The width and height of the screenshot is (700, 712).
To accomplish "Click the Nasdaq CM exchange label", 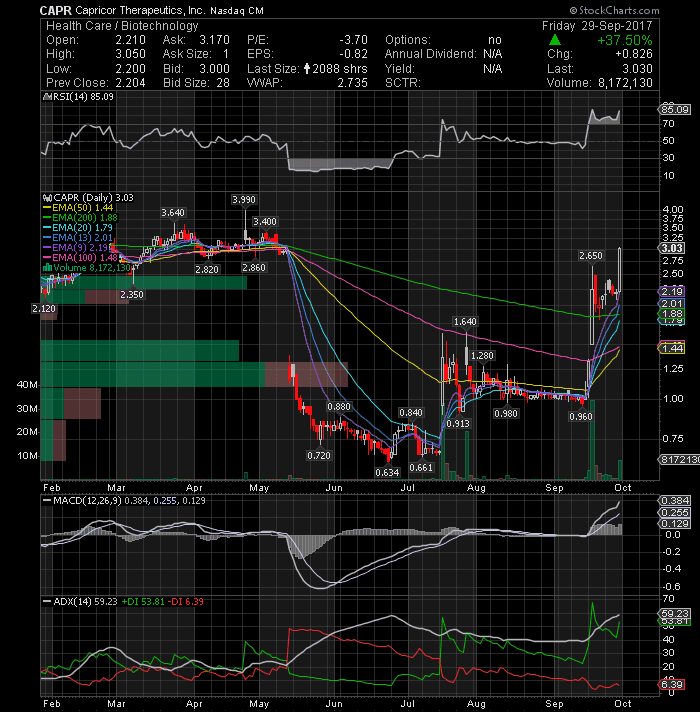I will coord(237,10).
